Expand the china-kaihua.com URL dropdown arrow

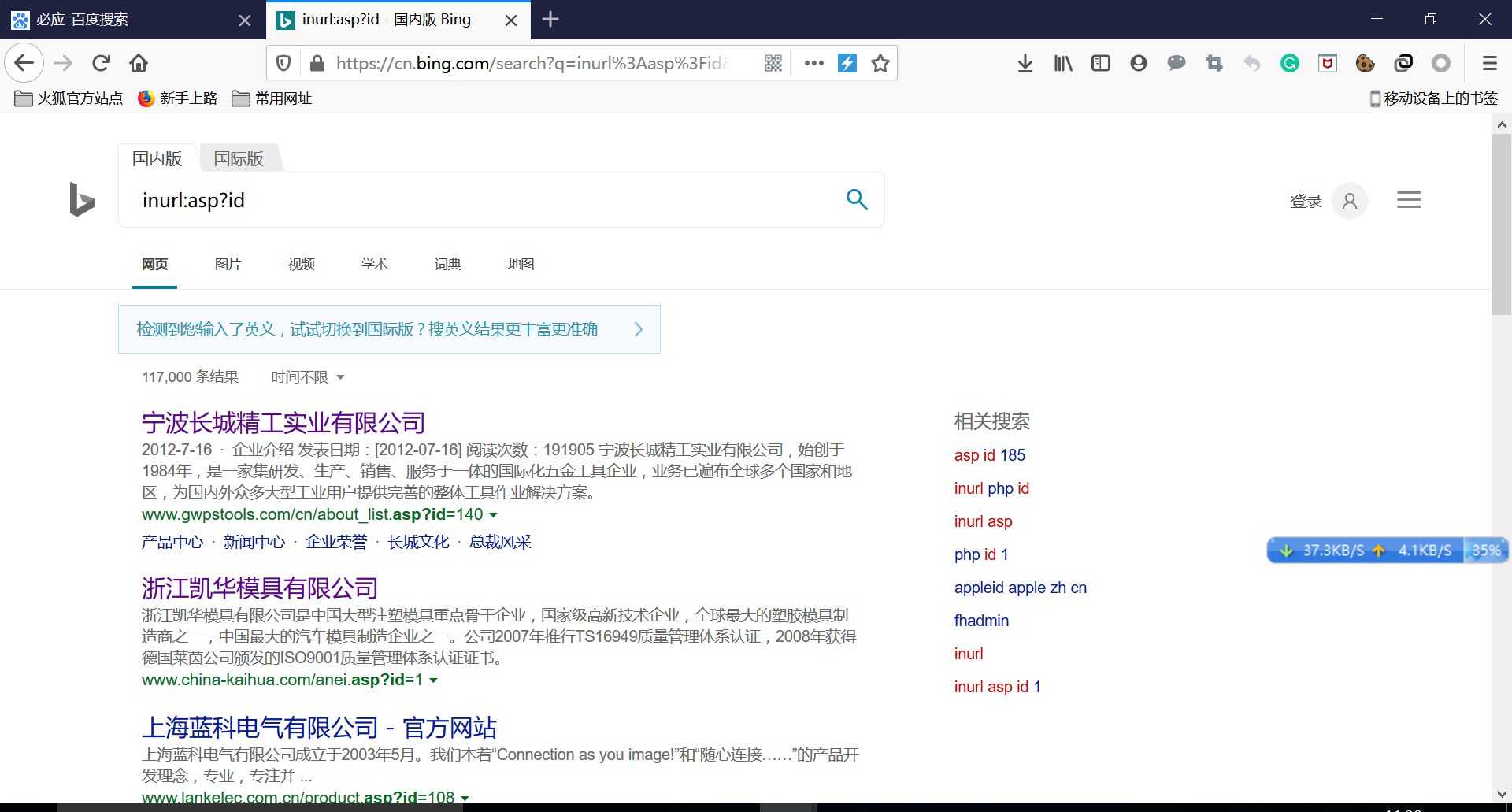click(433, 680)
